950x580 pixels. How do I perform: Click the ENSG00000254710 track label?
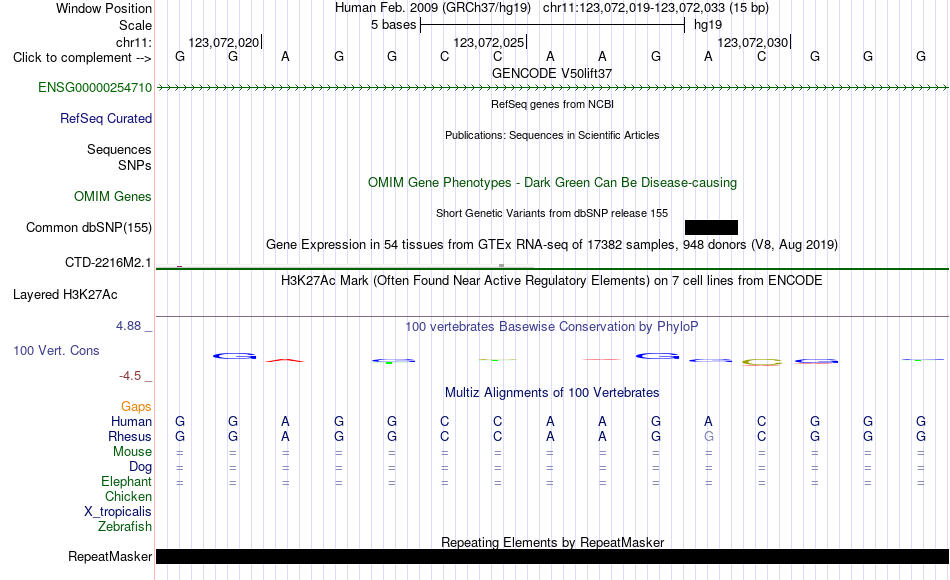click(x=95, y=87)
